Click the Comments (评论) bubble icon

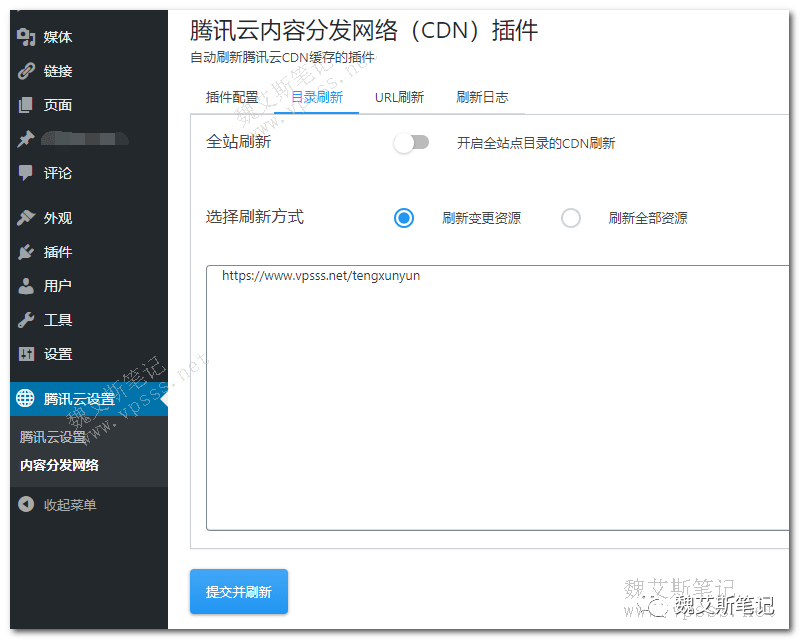[x=26, y=172]
